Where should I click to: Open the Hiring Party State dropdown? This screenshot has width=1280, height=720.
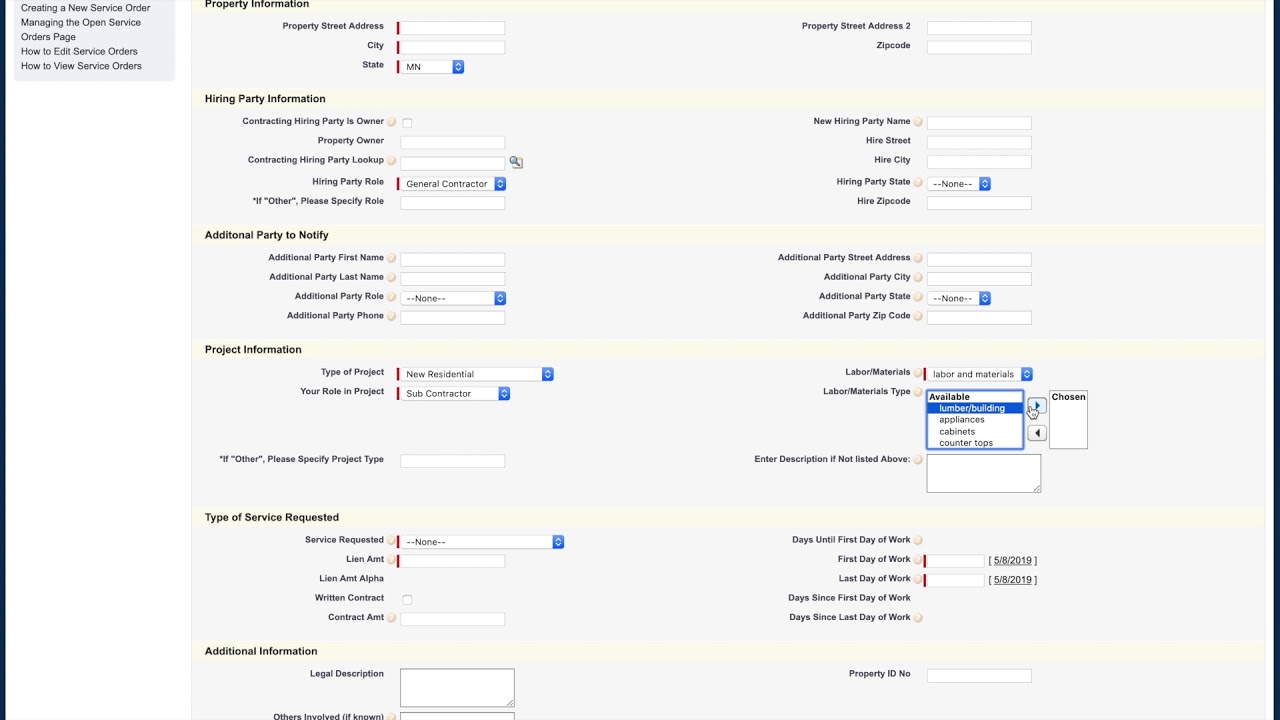coord(959,184)
